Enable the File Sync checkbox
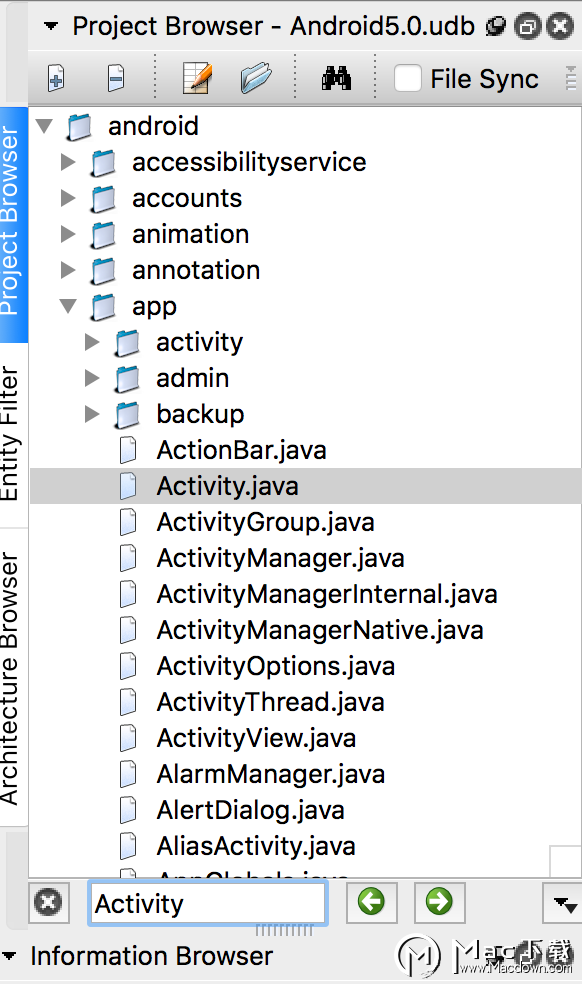This screenshot has width=582, height=984. (407, 79)
